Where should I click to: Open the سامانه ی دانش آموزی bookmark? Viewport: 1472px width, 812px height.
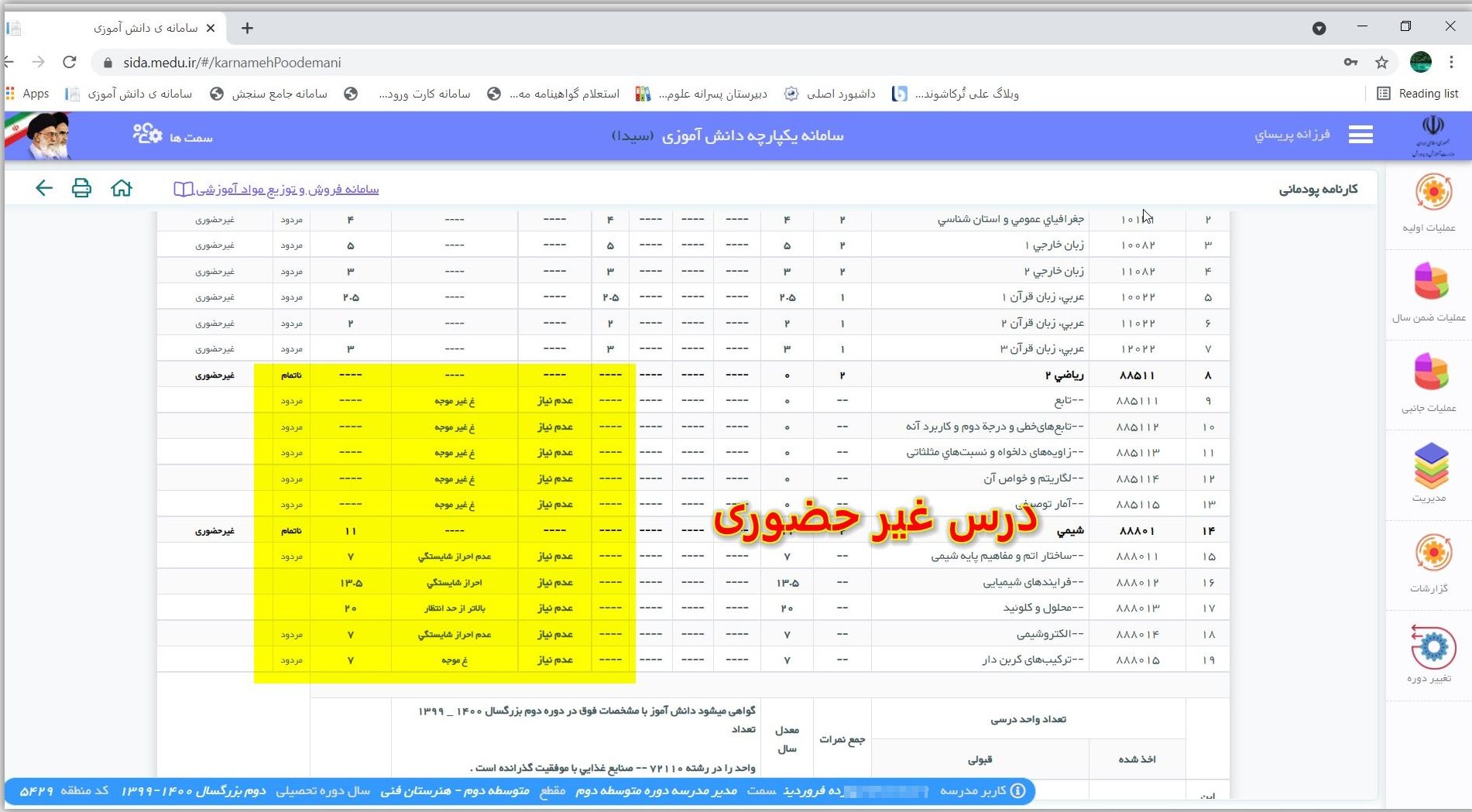tap(129, 94)
